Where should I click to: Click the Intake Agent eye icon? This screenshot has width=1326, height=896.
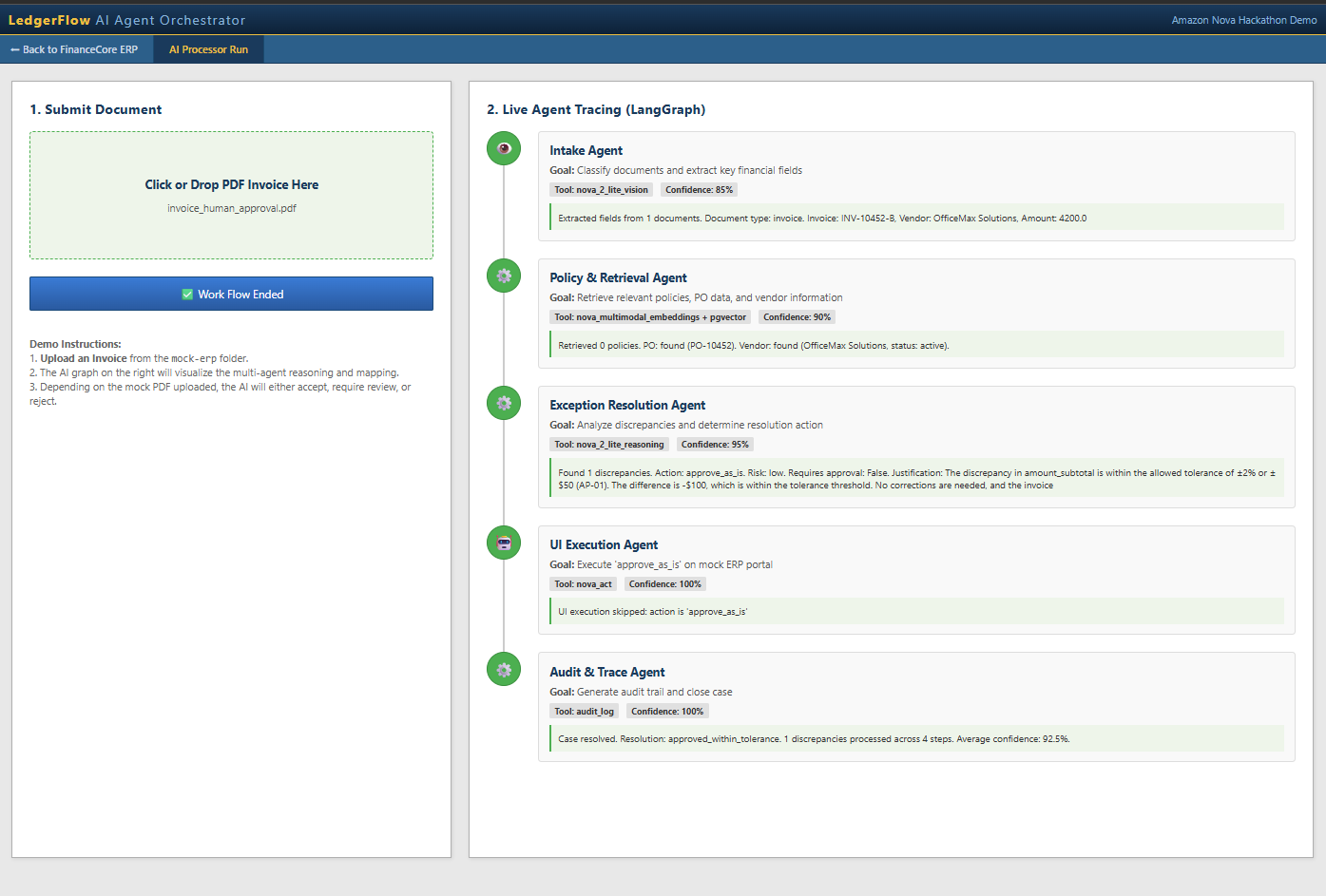[504, 148]
